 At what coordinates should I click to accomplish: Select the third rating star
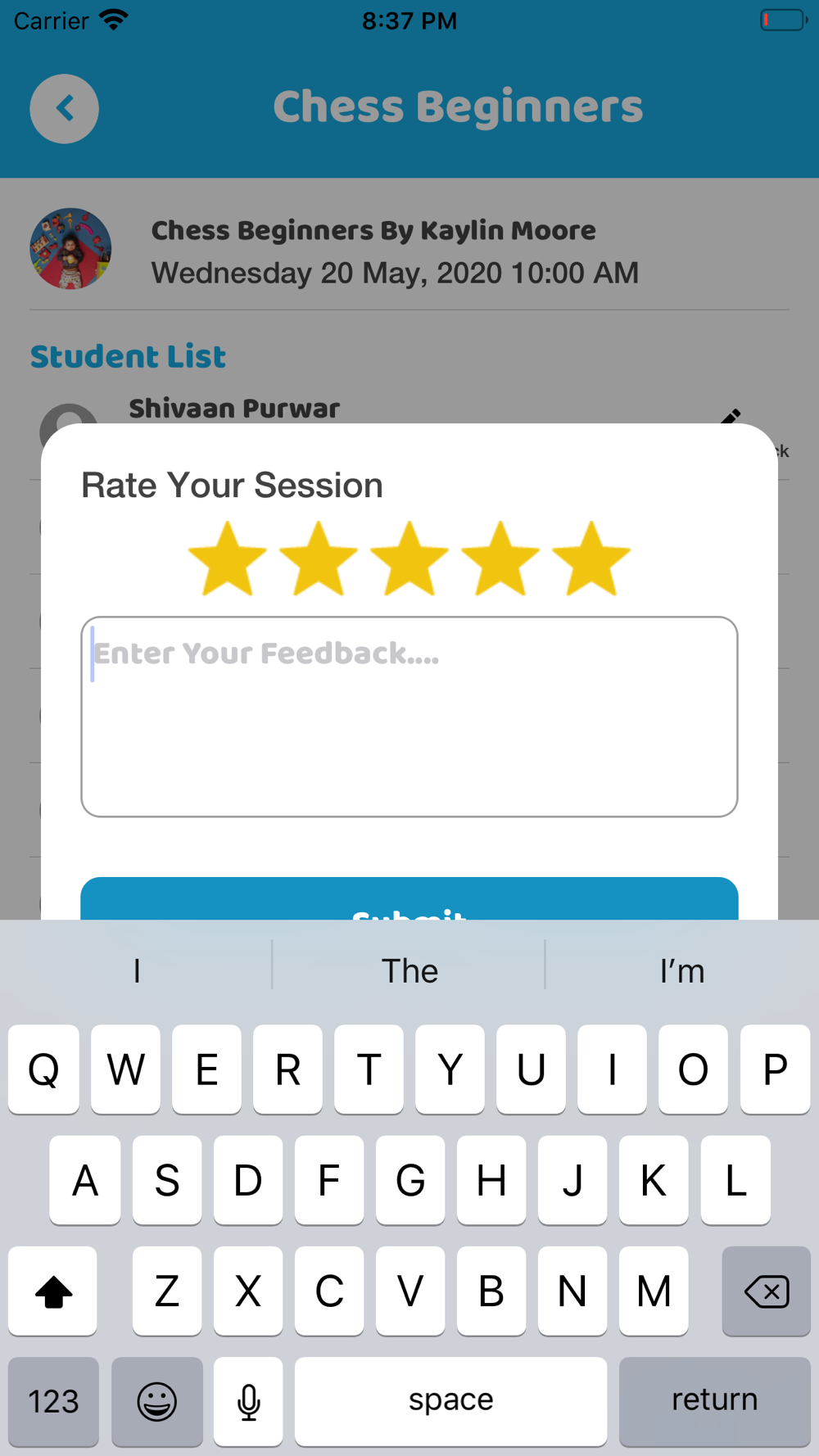tap(409, 559)
